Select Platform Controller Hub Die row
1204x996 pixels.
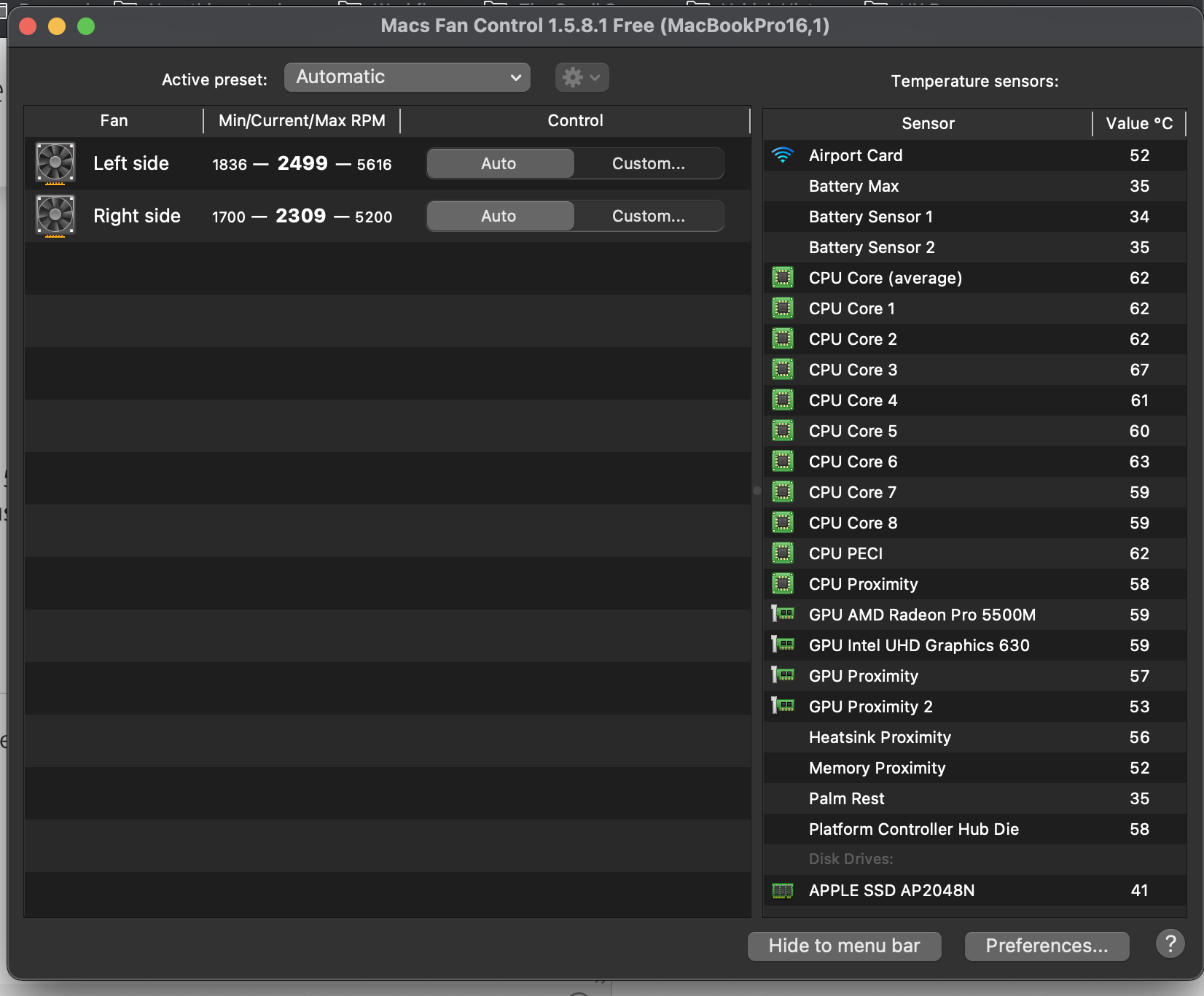coord(975,829)
